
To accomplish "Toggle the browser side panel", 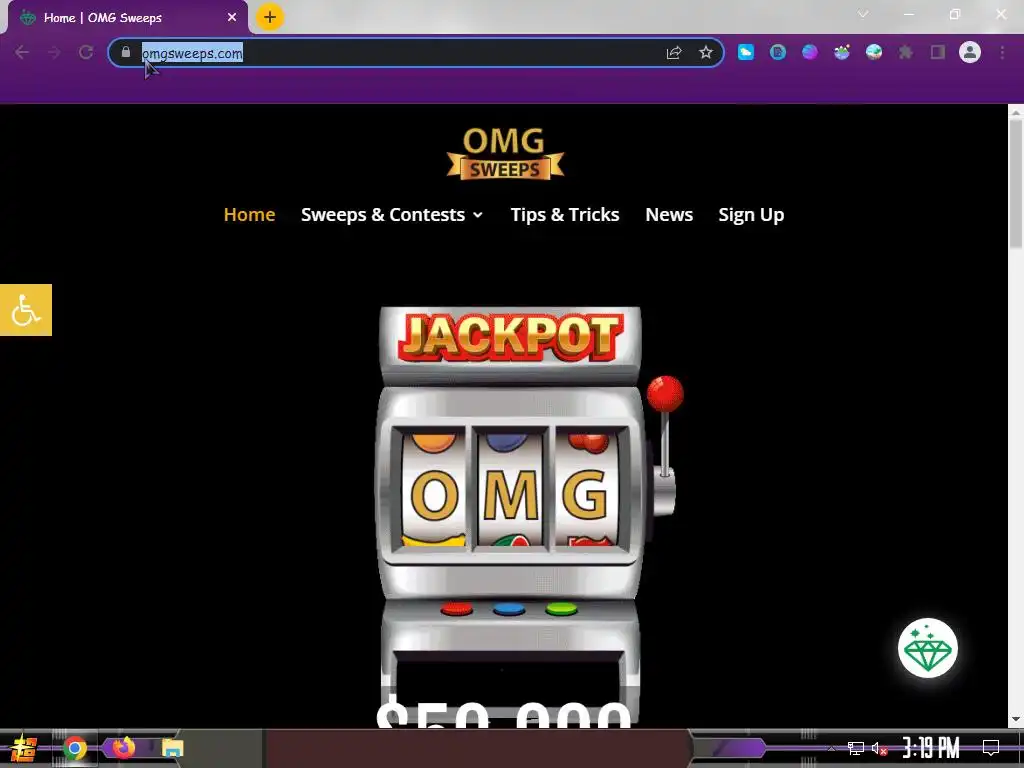I will coord(938,52).
